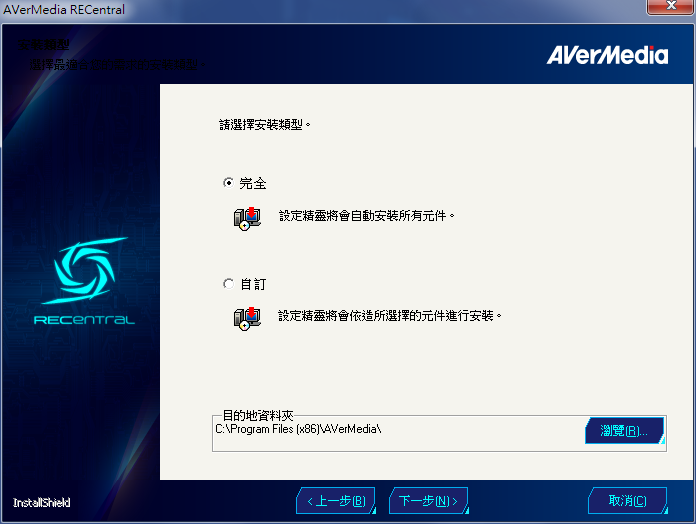Click the AVerMedia RECentral window title

64,9
